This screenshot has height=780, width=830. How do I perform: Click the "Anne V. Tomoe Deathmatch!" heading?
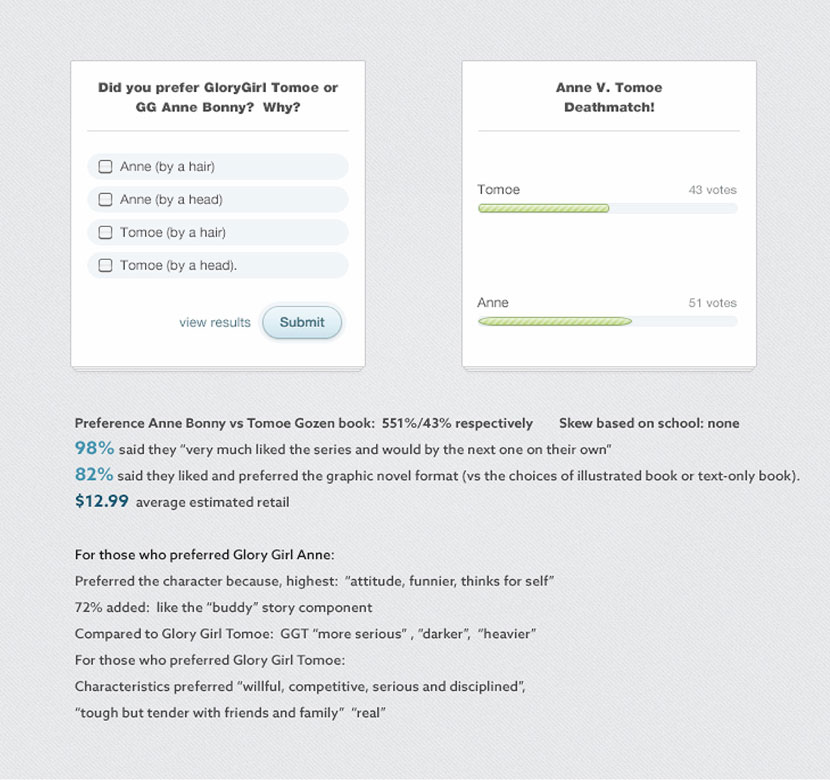(x=608, y=97)
